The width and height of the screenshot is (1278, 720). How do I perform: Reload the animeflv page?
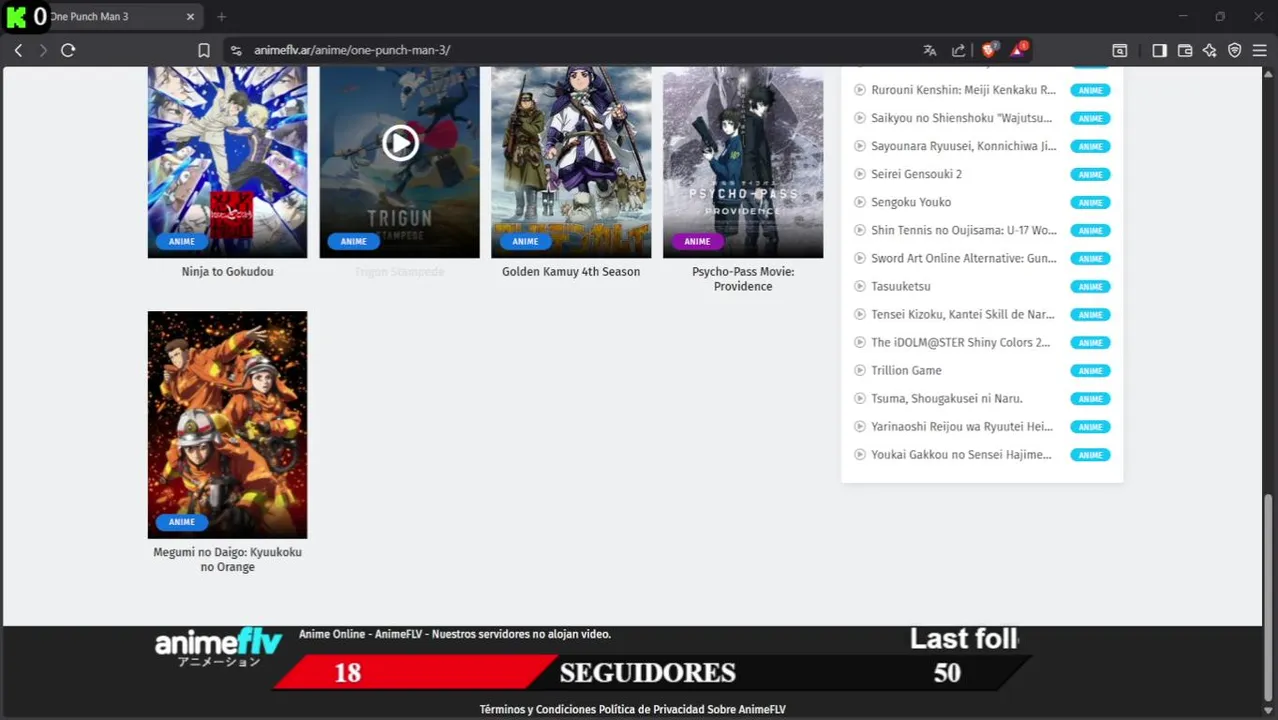coord(68,50)
